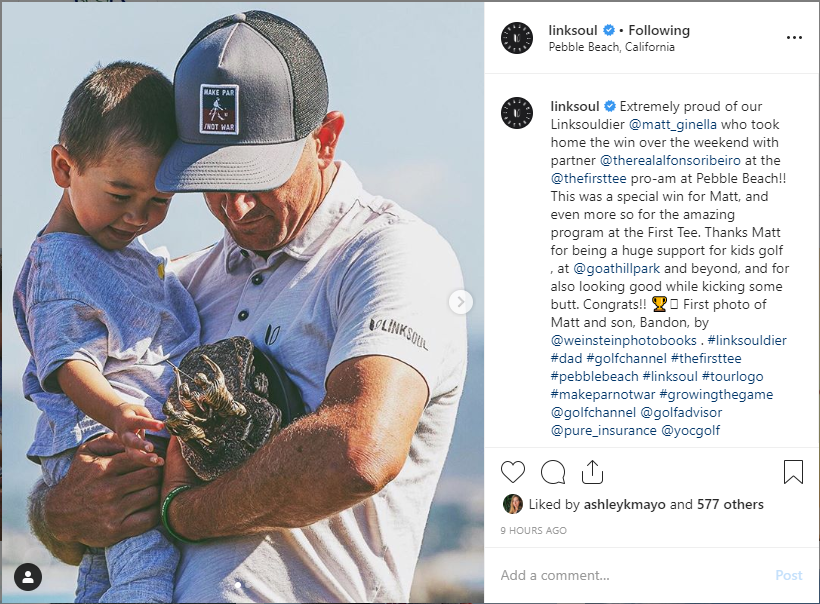Open @therealalfonsoribeiro mention
This screenshot has width=820, height=604.
(670, 161)
